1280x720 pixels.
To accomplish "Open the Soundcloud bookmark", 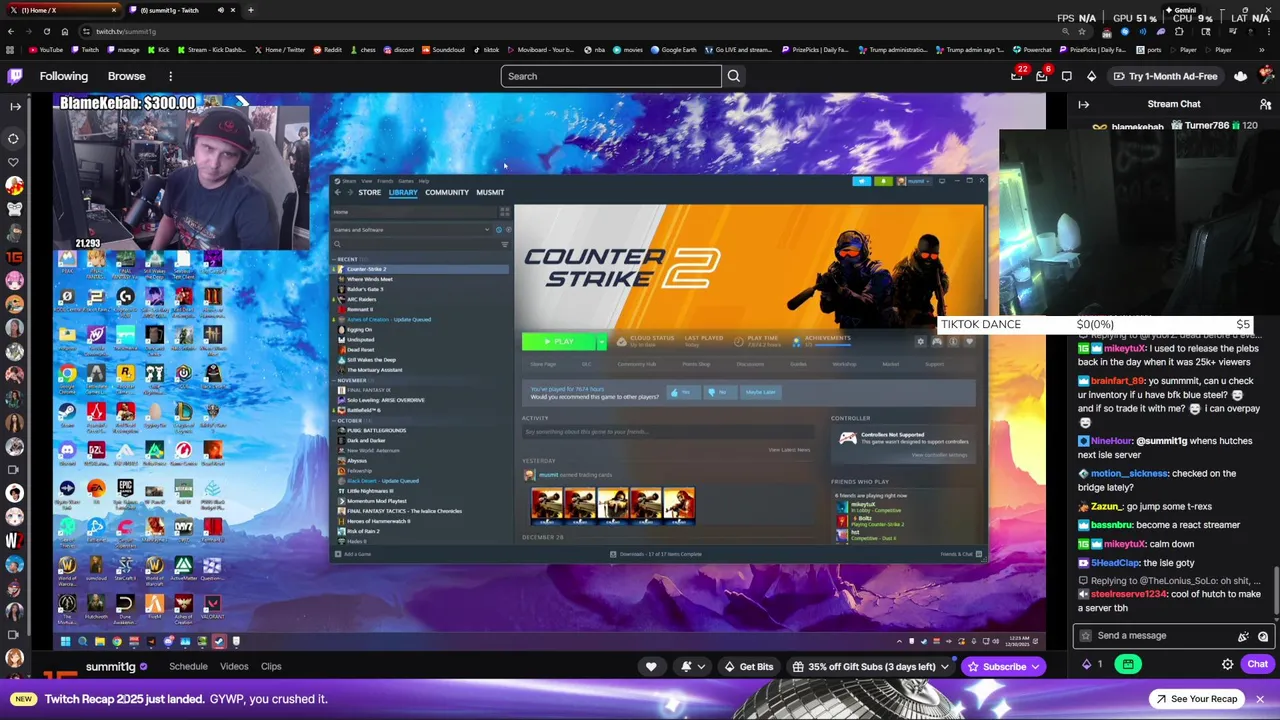I will point(444,50).
